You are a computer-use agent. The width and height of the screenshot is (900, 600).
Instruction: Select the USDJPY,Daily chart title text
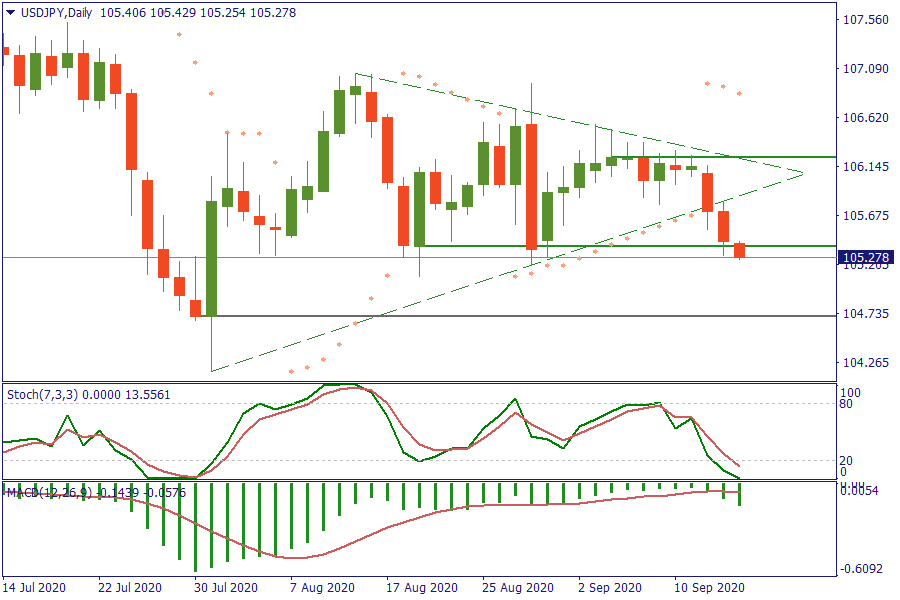click(x=56, y=13)
